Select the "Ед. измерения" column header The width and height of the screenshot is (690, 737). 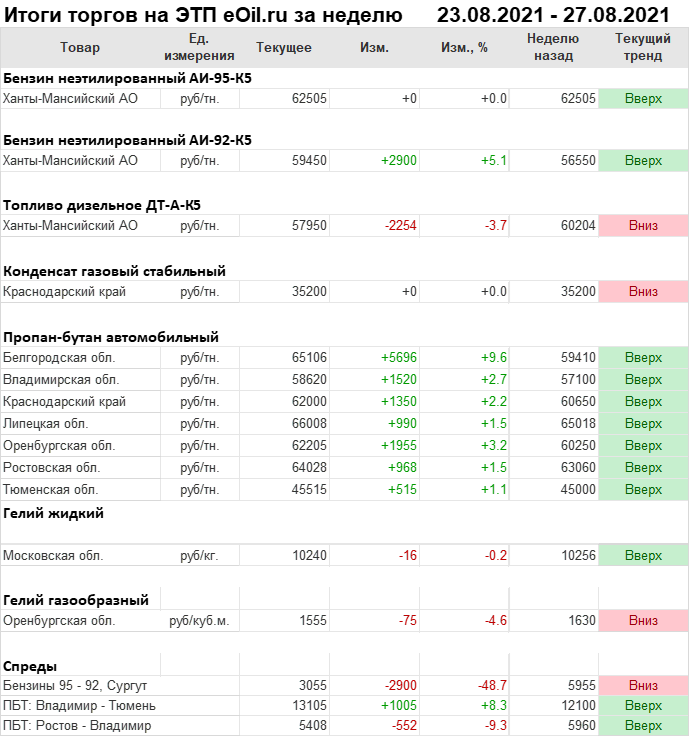[198, 48]
